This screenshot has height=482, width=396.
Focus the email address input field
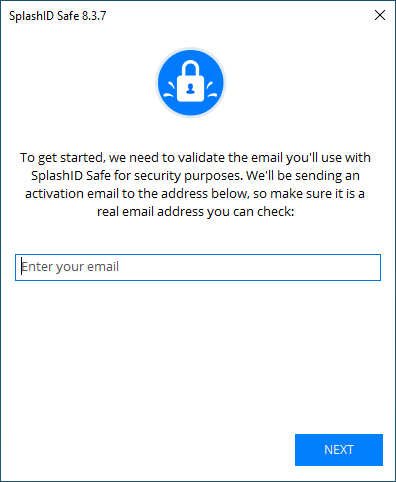[198, 267]
